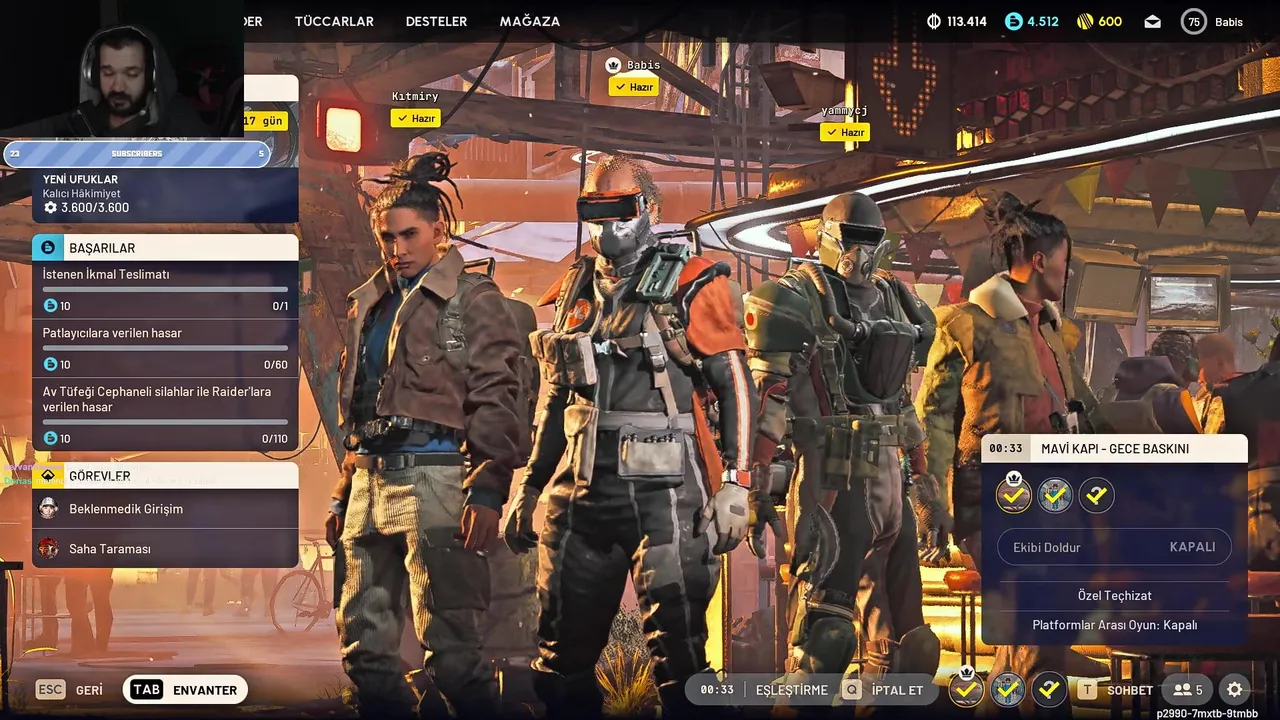Click İstenen İkmal Teslimatı progress bar
Image resolution: width=1280 pixels, height=720 pixels.
165,290
